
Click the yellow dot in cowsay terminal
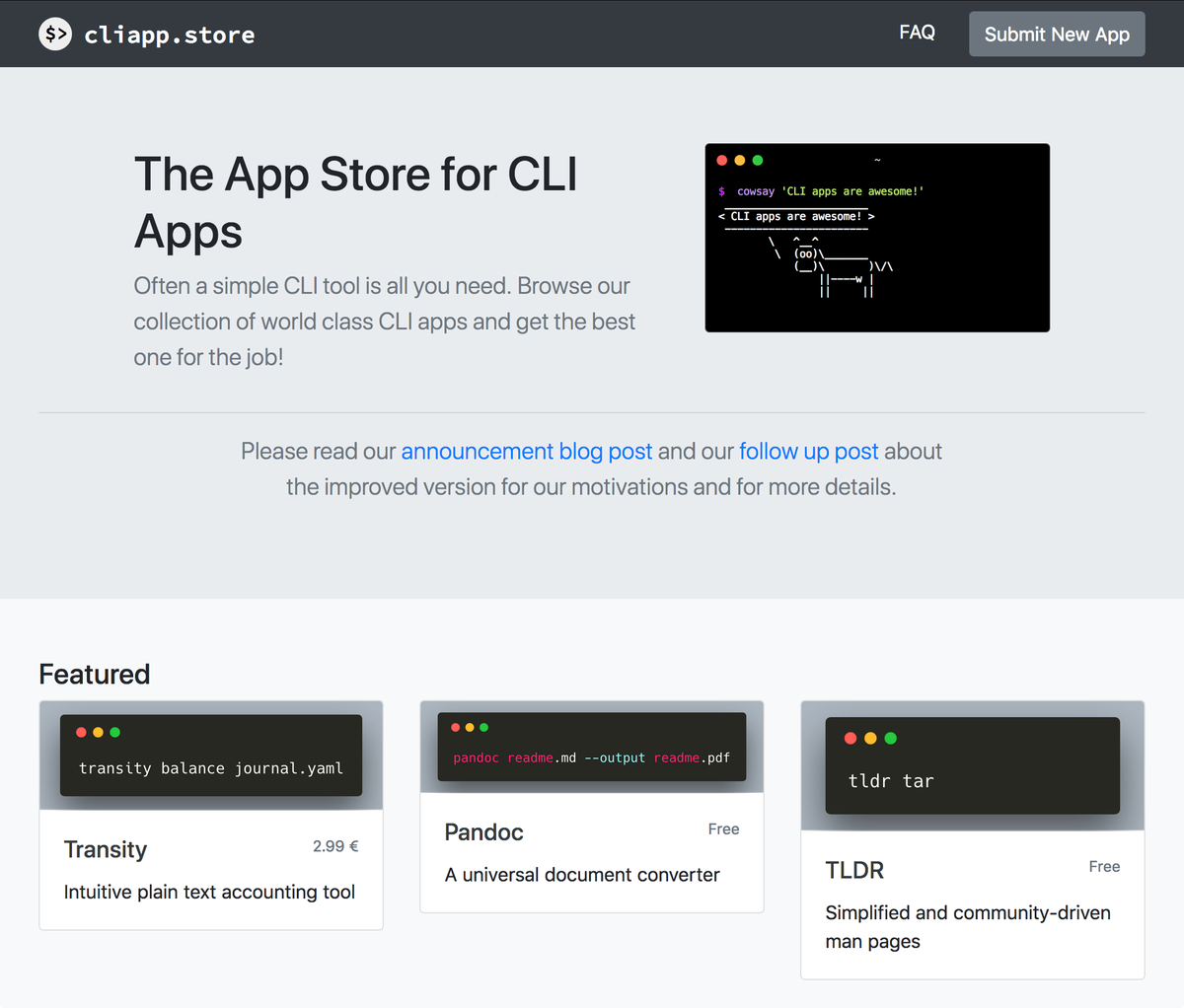pyautogui.click(x=740, y=160)
